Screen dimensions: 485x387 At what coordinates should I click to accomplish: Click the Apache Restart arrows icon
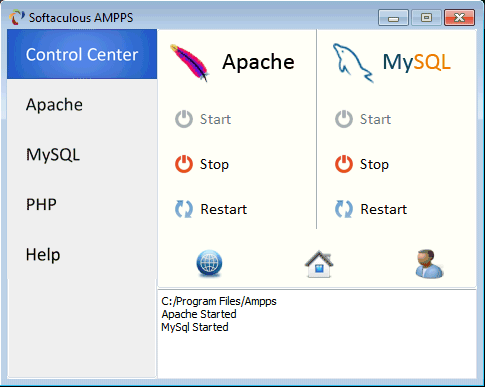click(x=184, y=209)
